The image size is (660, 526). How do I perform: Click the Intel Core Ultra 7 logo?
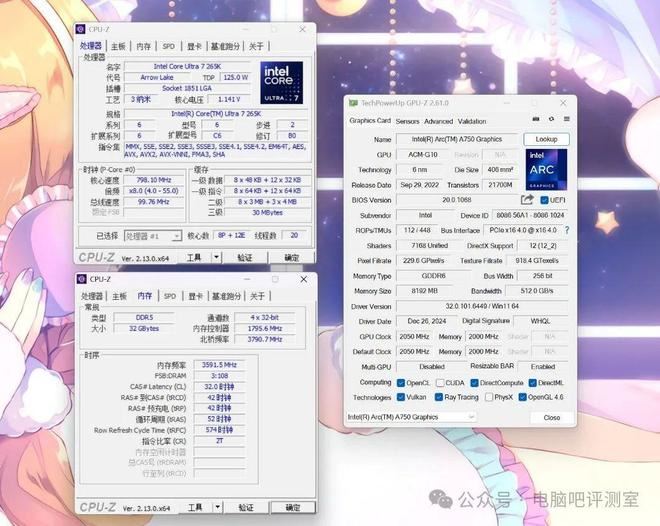pos(282,82)
